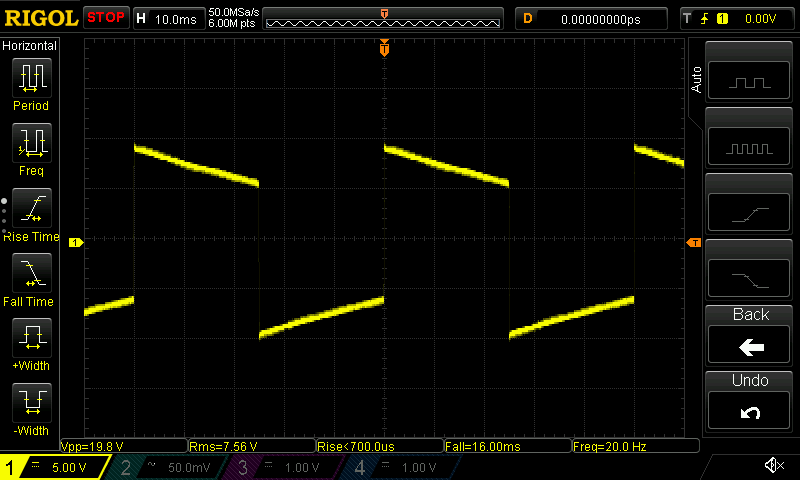Image resolution: width=800 pixels, height=480 pixels.
Task: Click the trigger level 0.00V readout
Action: pos(760,19)
